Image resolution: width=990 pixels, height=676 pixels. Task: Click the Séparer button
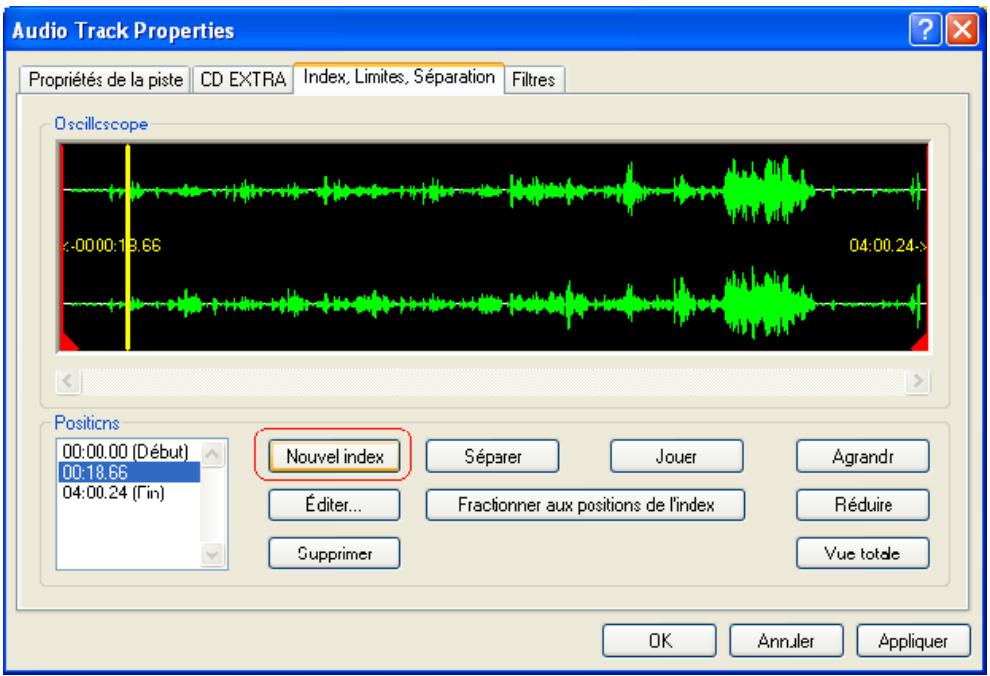(492, 456)
